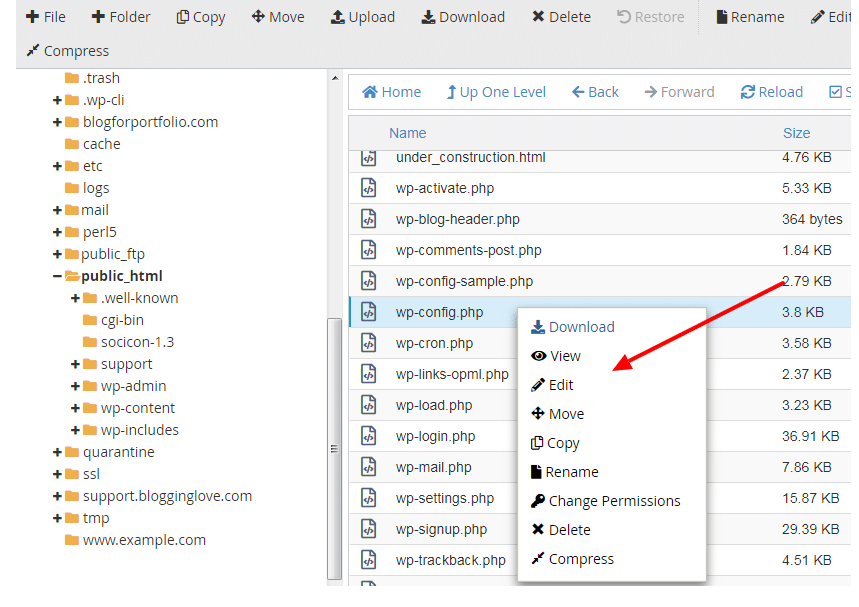Expand the quarantine folder
This screenshot has width=859, height=607.
57,452
